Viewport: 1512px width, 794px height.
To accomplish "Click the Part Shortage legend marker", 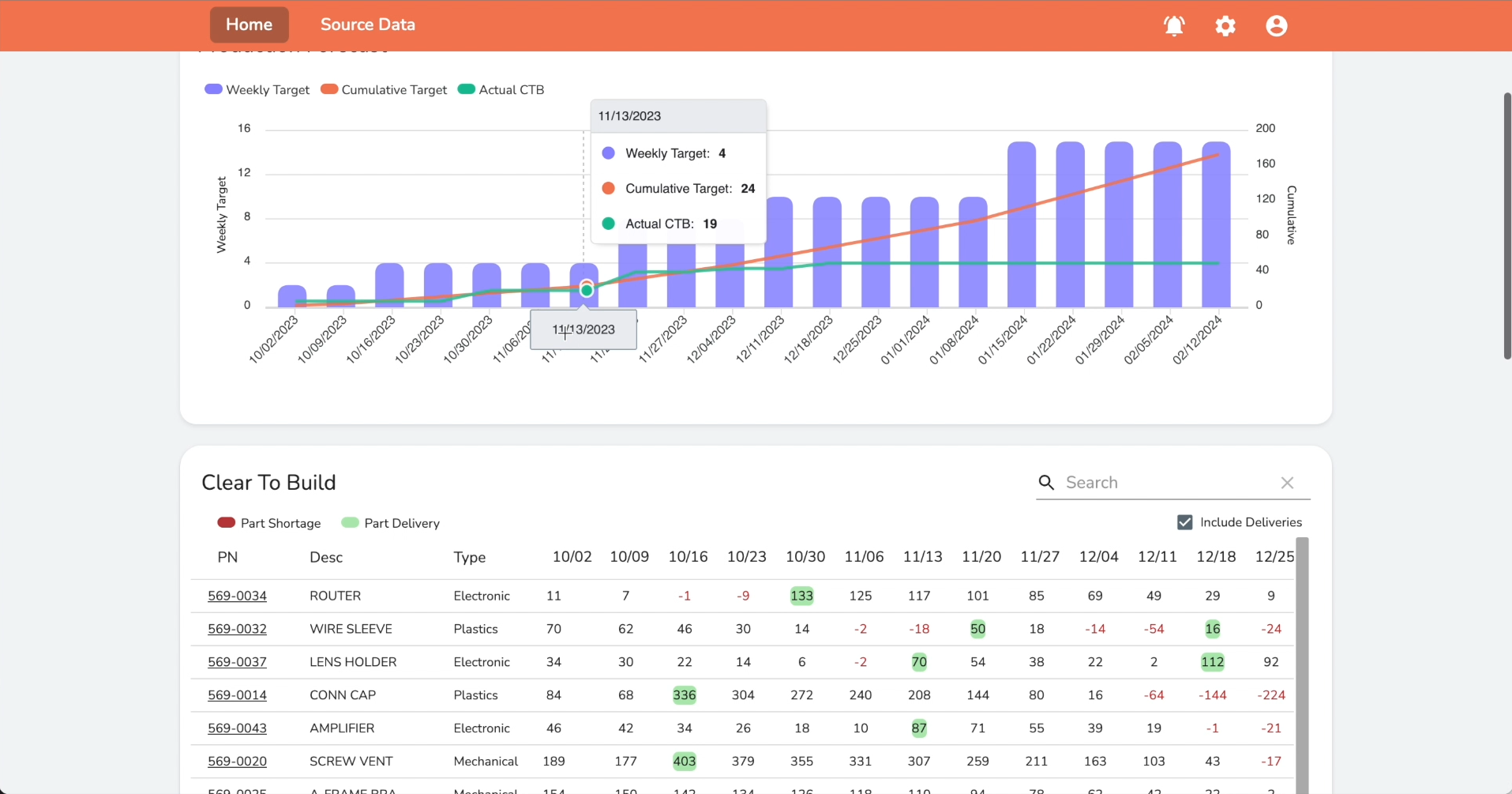I will click(227, 522).
